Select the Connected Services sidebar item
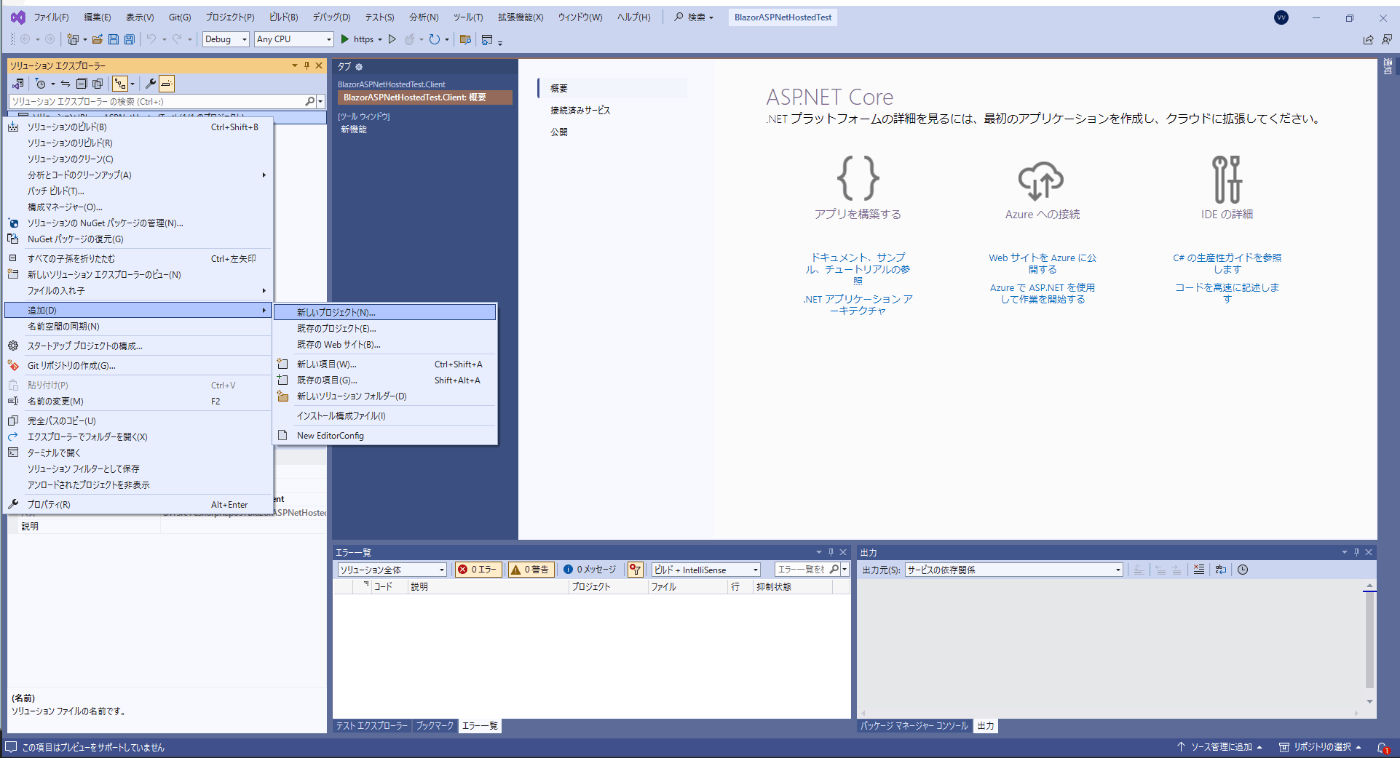1400x758 pixels. (580, 110)
